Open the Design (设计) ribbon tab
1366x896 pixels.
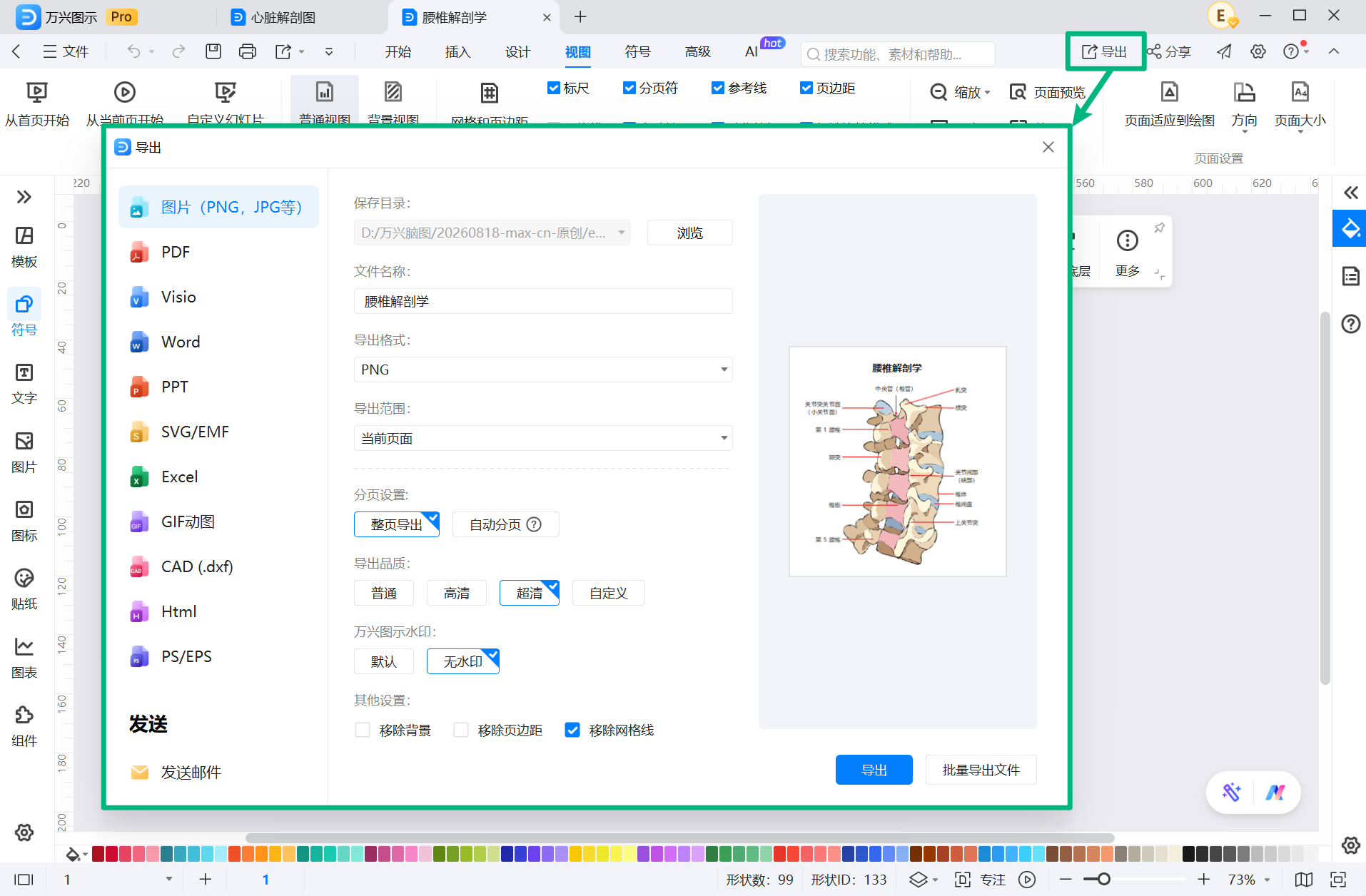[518, 51]
